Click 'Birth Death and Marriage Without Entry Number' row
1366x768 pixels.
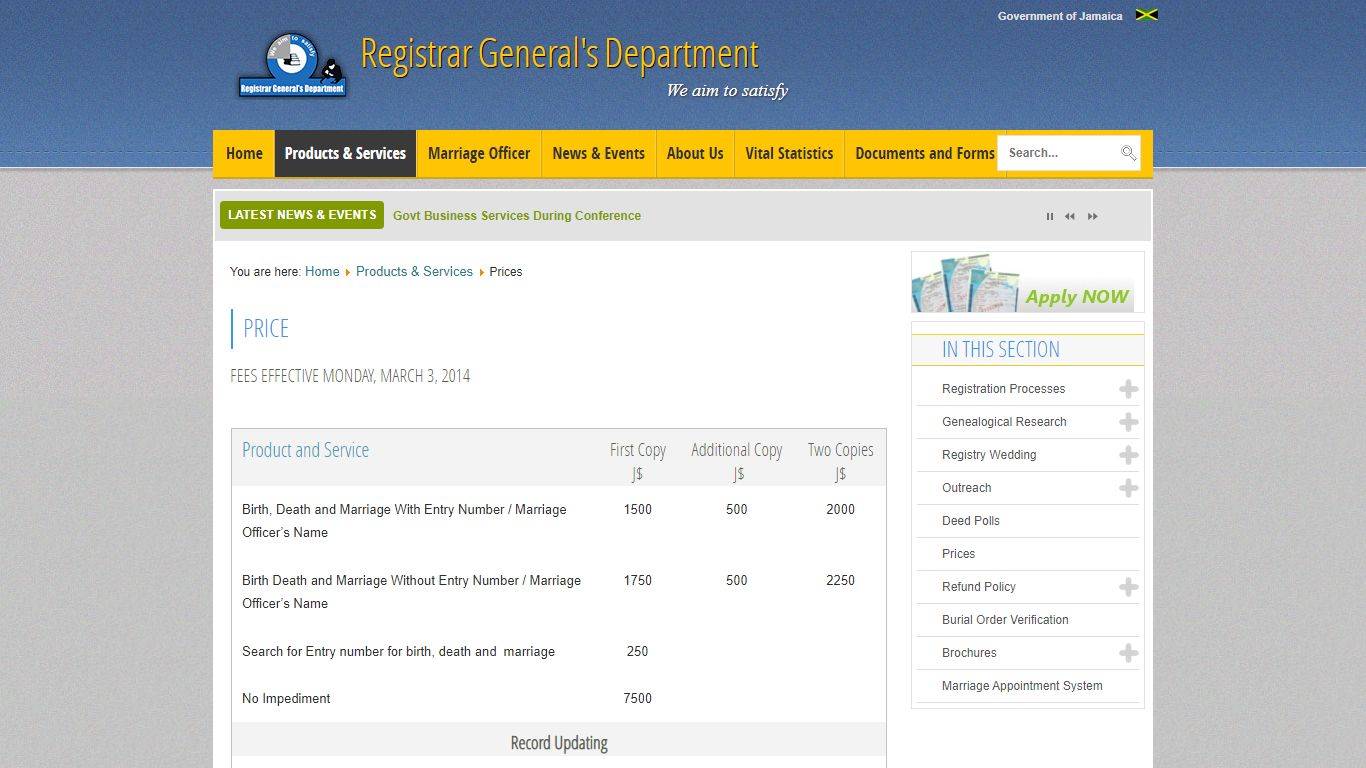pos(411,592)
